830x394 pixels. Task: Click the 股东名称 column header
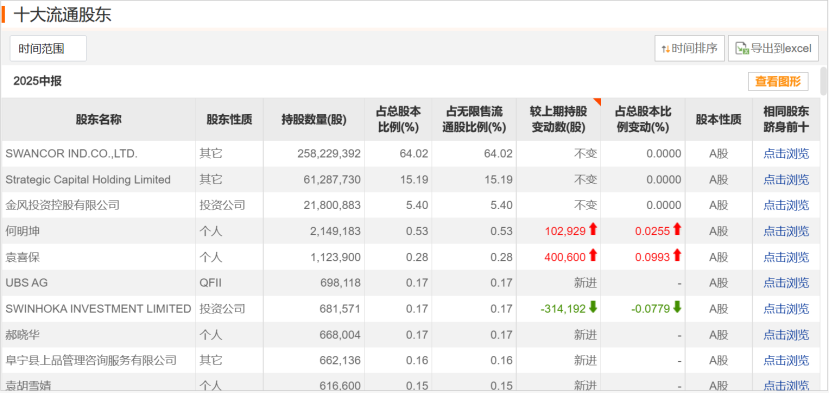tap(98, 120)
